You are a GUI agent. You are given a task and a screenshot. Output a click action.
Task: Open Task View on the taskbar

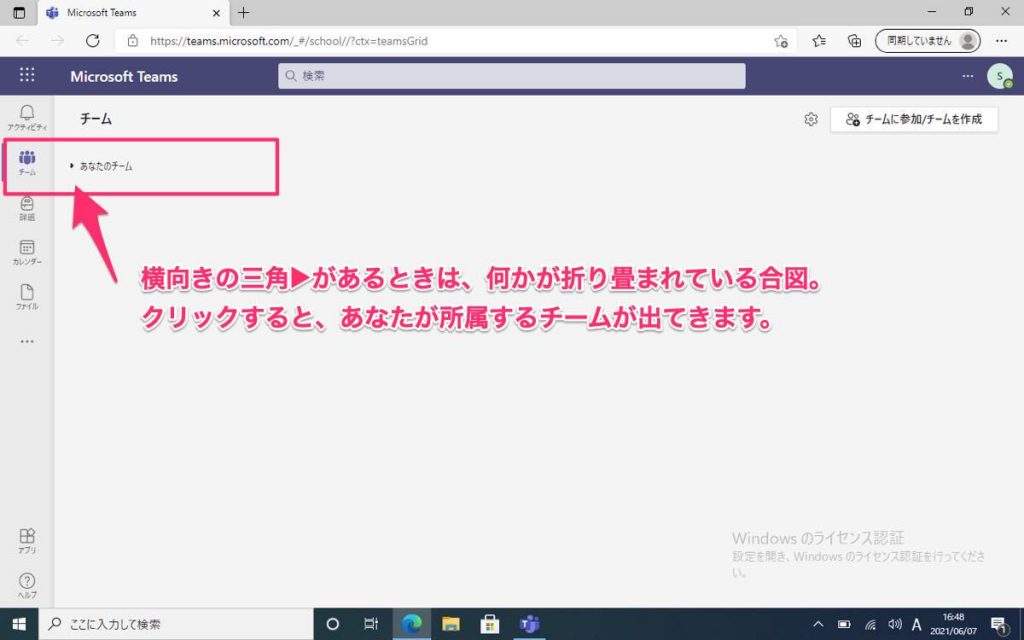click(371, 624)
